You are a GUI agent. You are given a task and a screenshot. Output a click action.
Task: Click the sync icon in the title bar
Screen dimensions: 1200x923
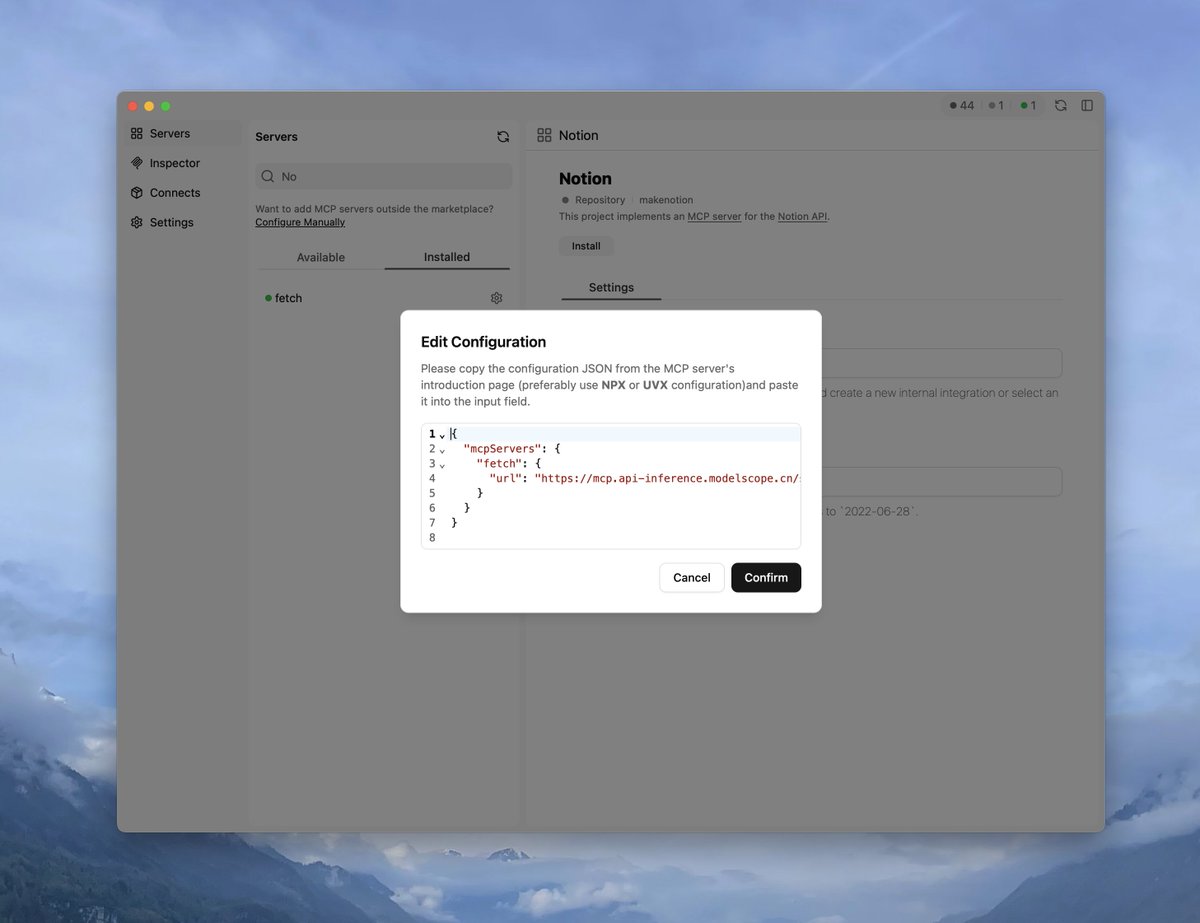[1060, 104]
